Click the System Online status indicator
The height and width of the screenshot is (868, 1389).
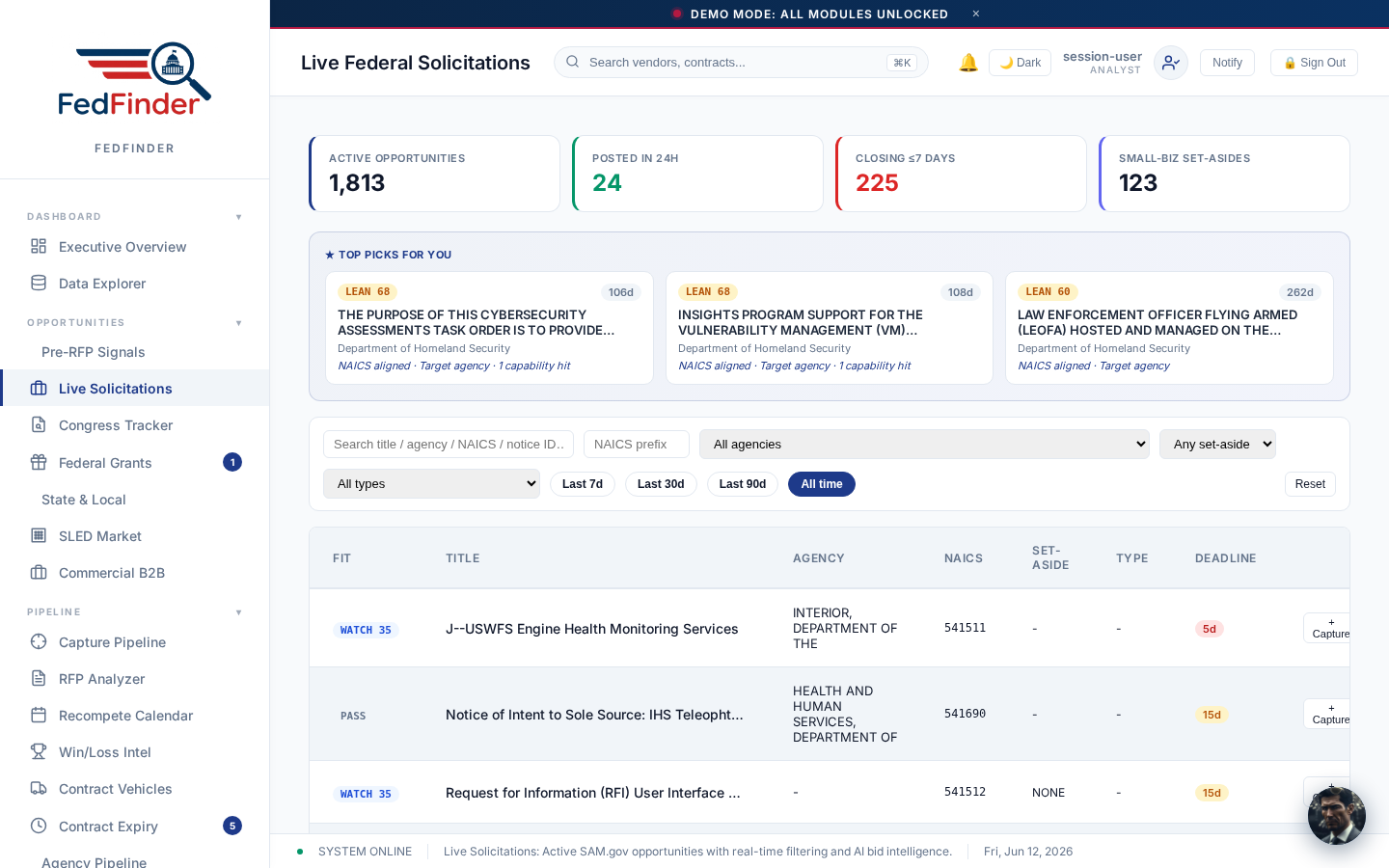coord(355,852)
